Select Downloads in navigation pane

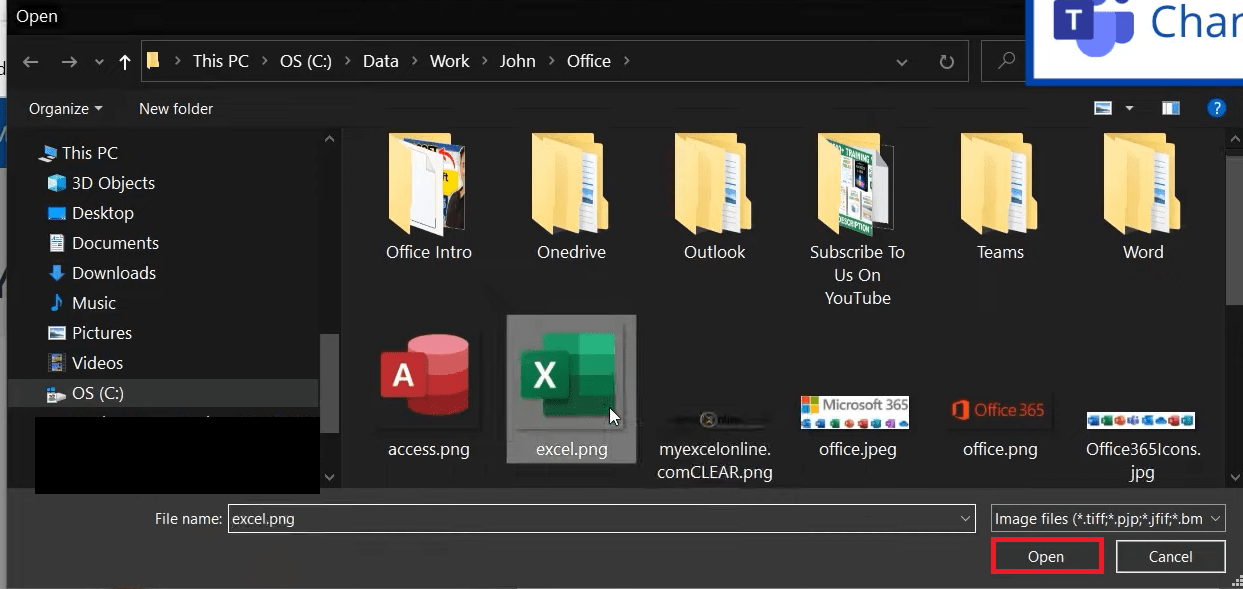pos(102,273)
